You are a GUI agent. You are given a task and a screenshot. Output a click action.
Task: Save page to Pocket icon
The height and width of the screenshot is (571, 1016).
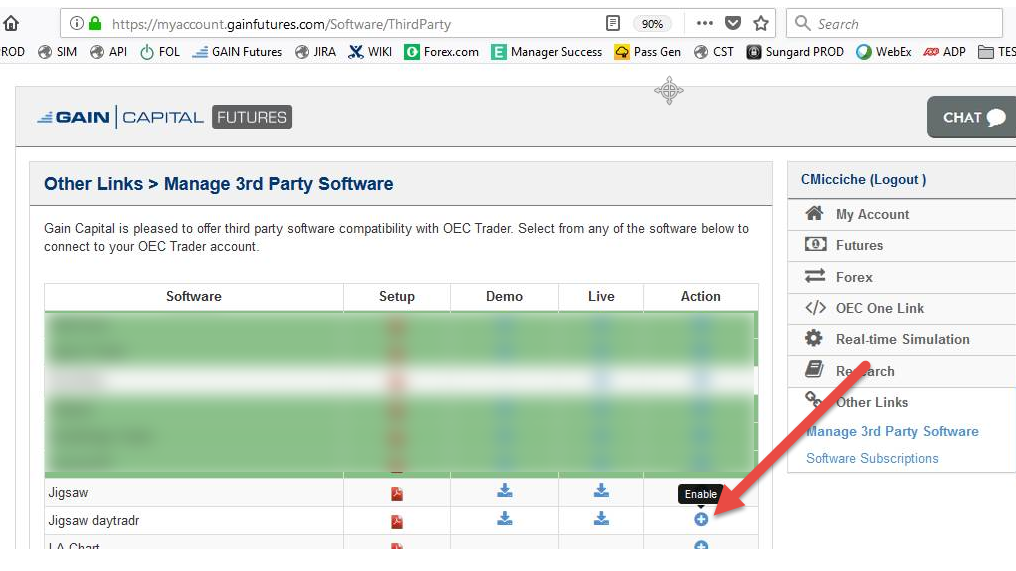[x=733, y=23]
